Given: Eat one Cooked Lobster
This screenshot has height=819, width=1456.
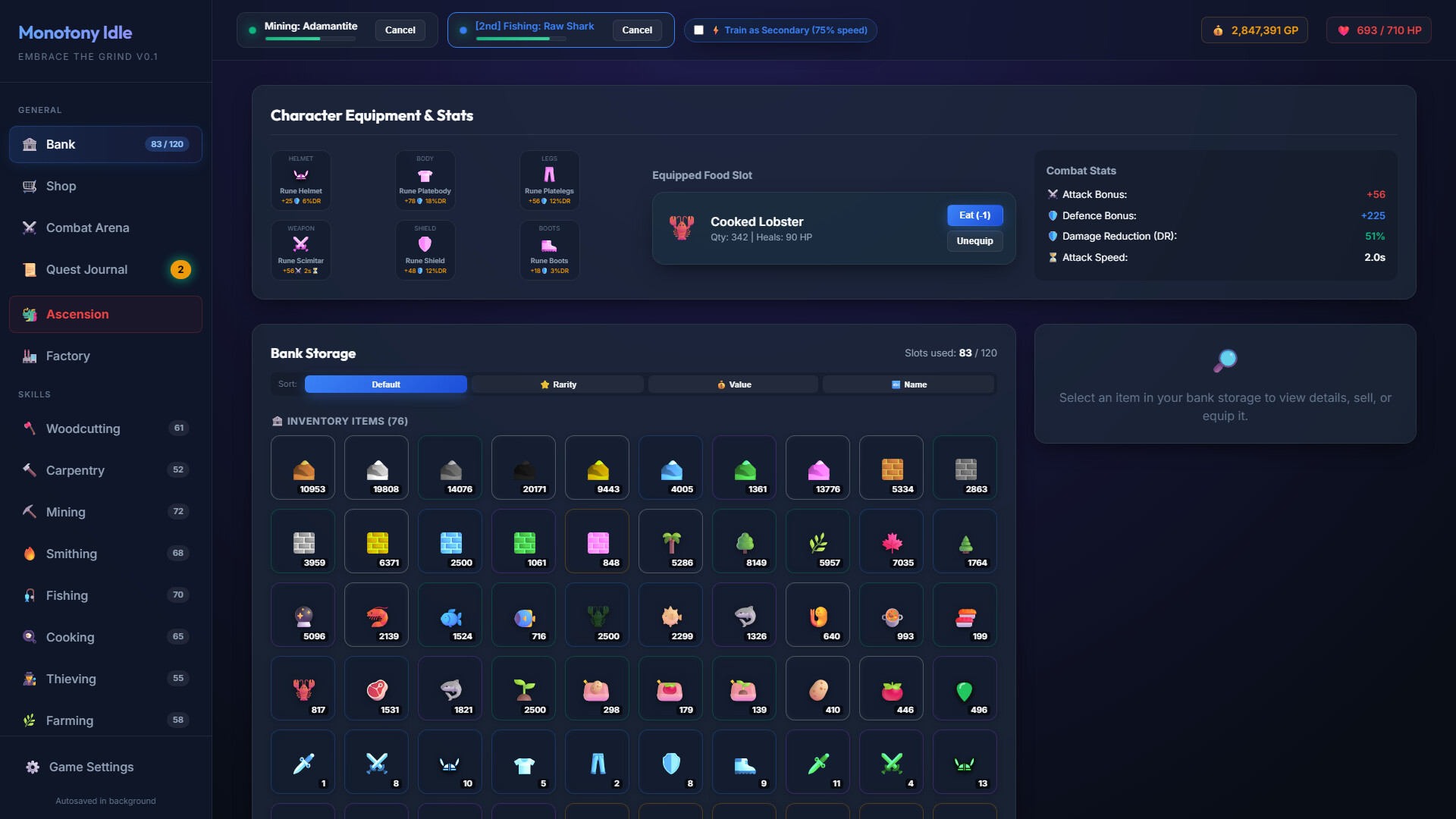Looking at the screenshot, I should (974, 215).
